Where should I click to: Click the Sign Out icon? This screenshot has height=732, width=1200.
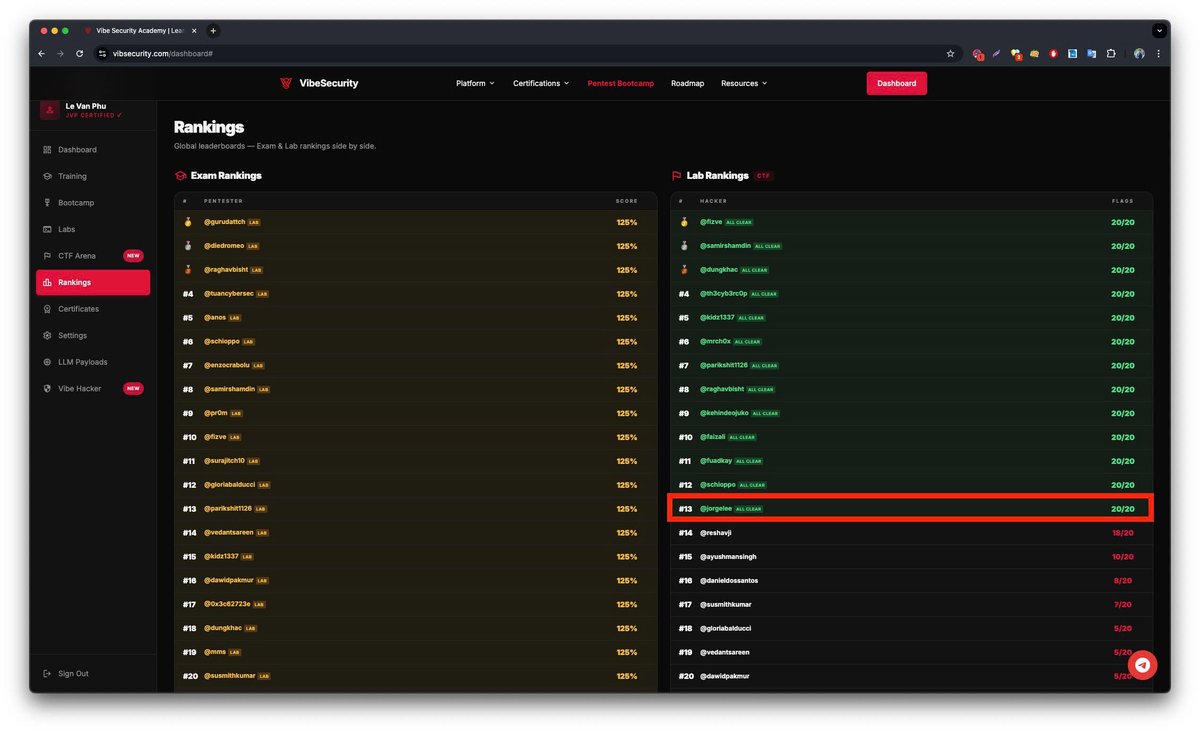[47, 674]
